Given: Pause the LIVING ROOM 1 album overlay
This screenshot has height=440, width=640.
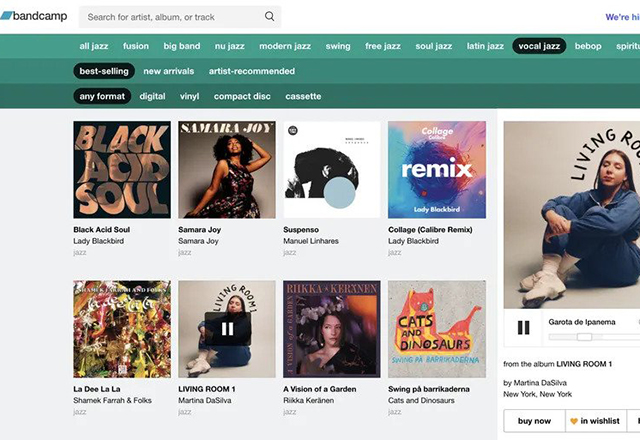Looking at the screenshot, I should coord(227,328).
